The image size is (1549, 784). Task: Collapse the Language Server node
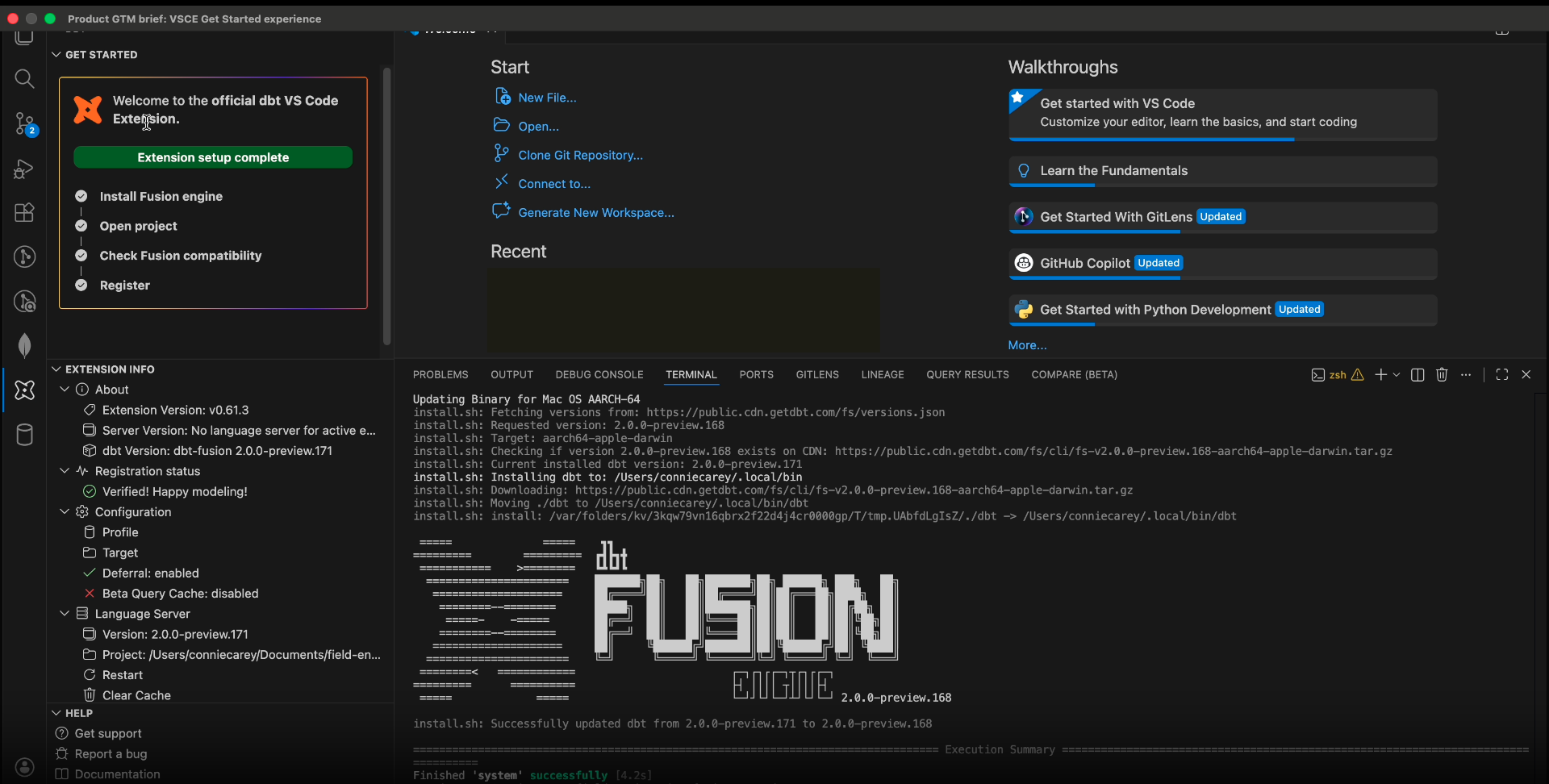tap(65, 613)
